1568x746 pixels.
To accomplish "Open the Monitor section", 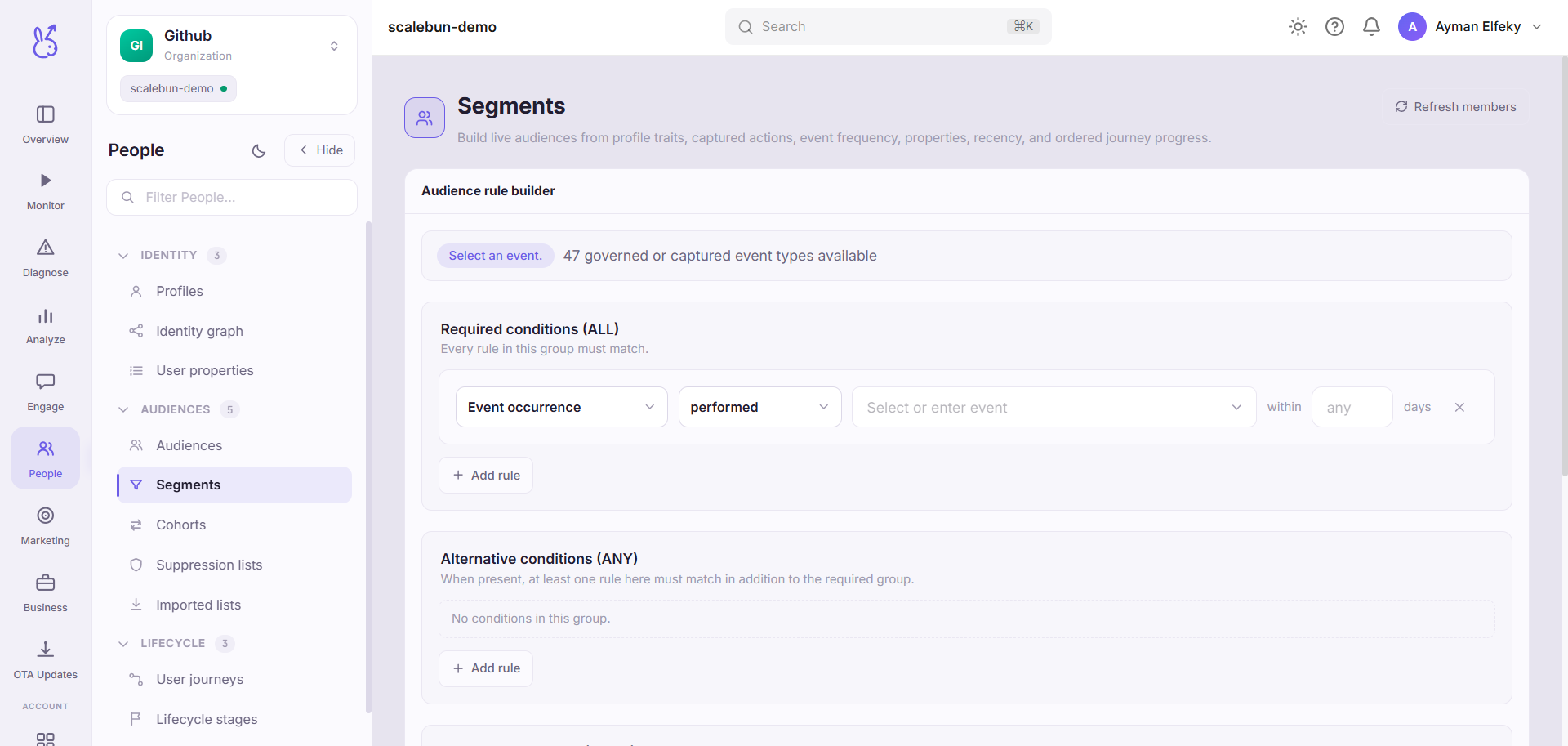I will 45,191.
